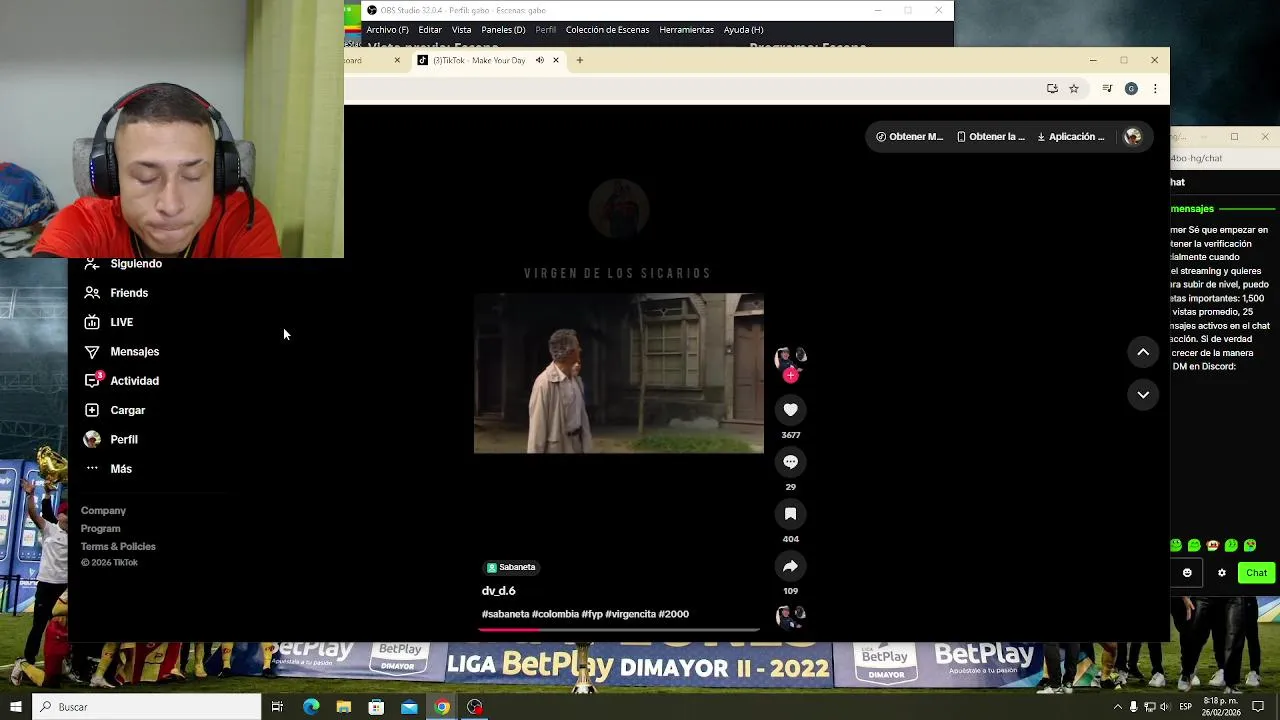1280x720 pixels.
Task: Bookmark the video with the save icon
Action: click(x=790, y=514)
